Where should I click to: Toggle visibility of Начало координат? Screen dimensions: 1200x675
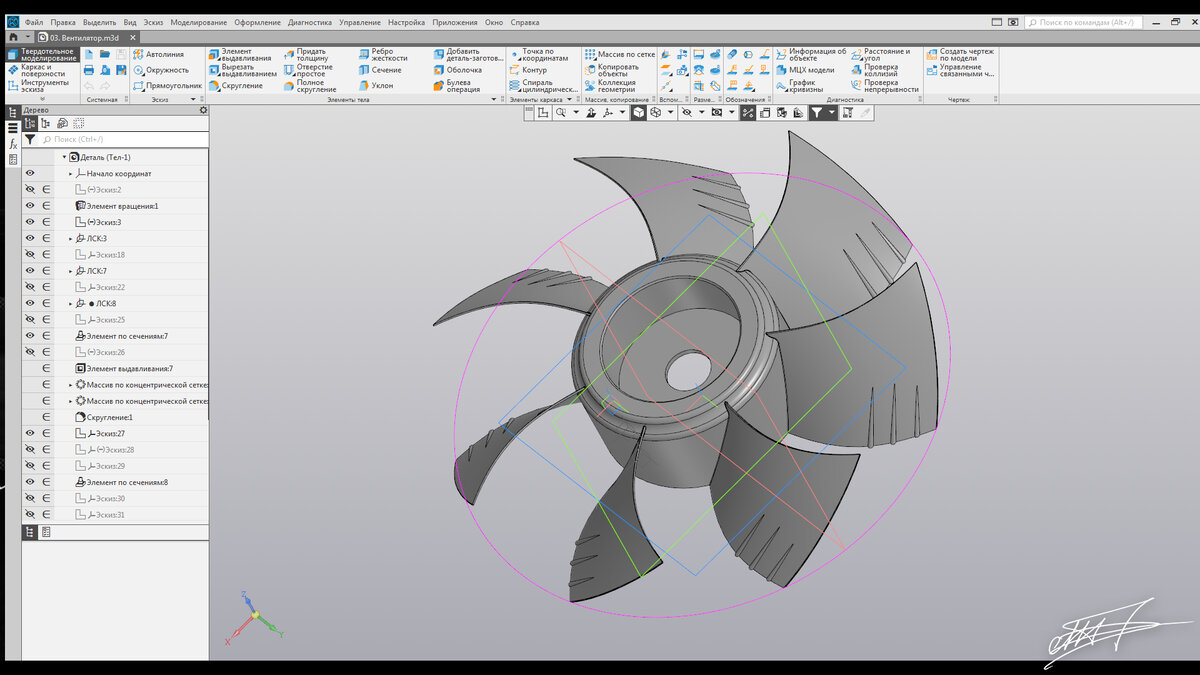(x=30, y=173)
